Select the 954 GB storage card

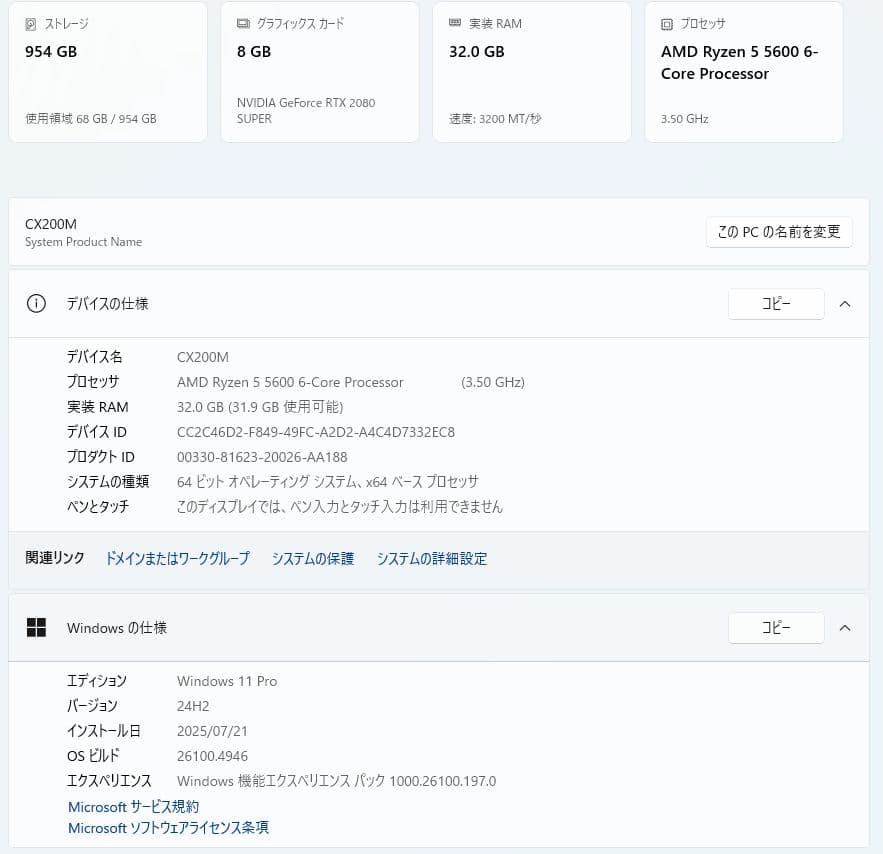107,71
